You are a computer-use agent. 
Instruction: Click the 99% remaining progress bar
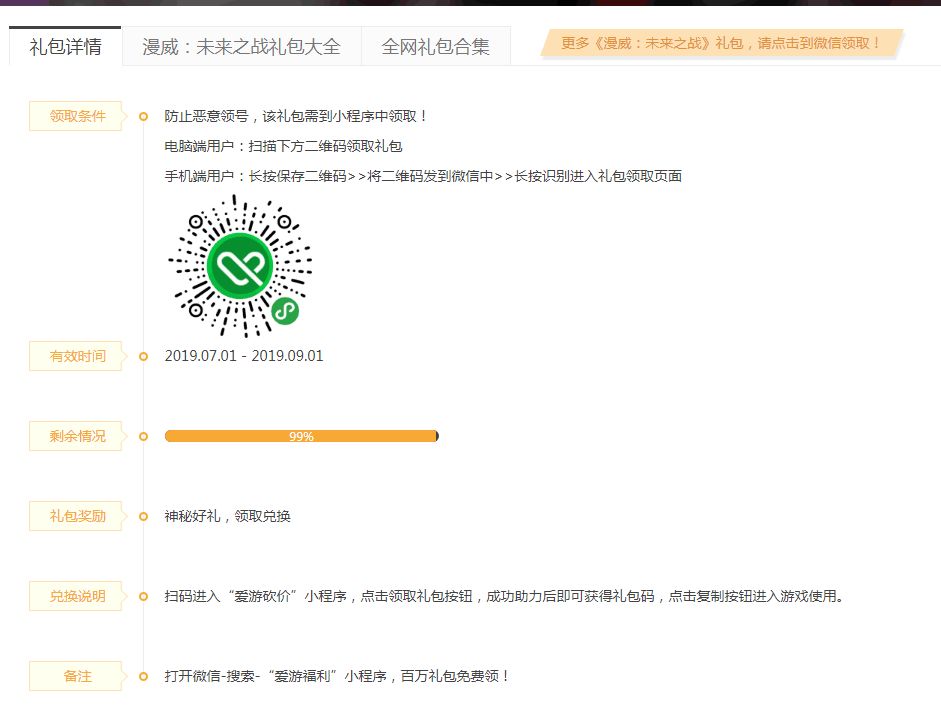(x=302, y=436)
